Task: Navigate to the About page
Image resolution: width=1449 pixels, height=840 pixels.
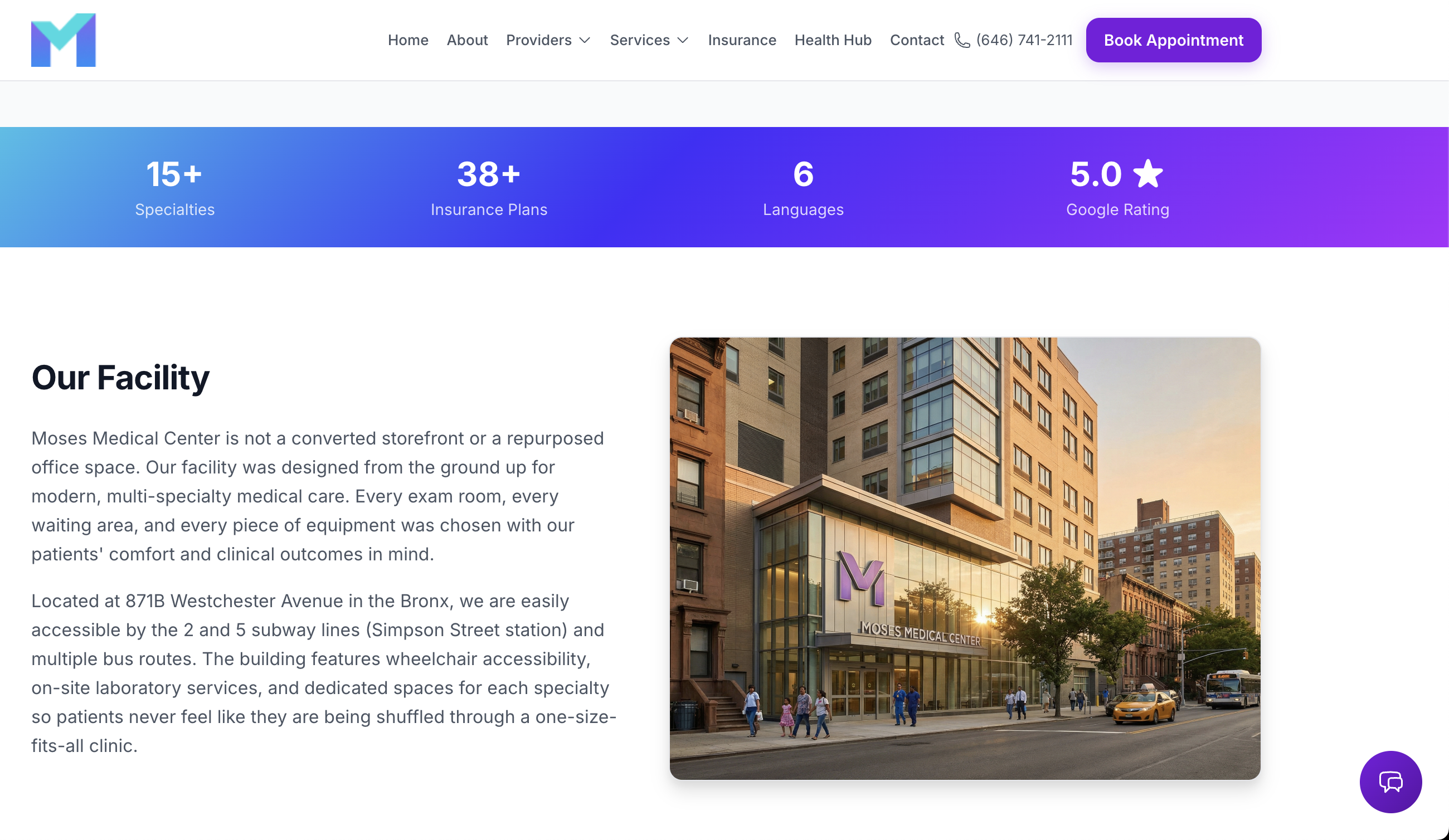Action: coord(467,40)
